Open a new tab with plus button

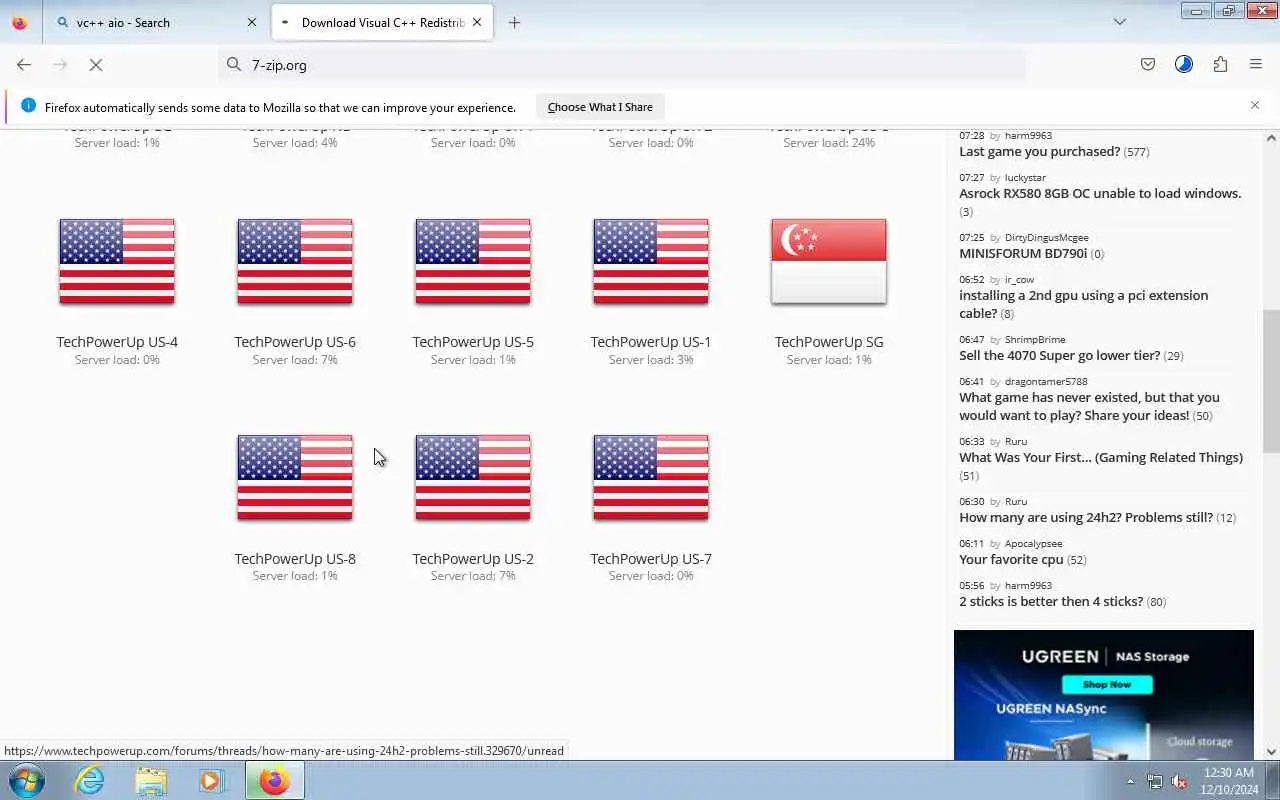[514, 22]
